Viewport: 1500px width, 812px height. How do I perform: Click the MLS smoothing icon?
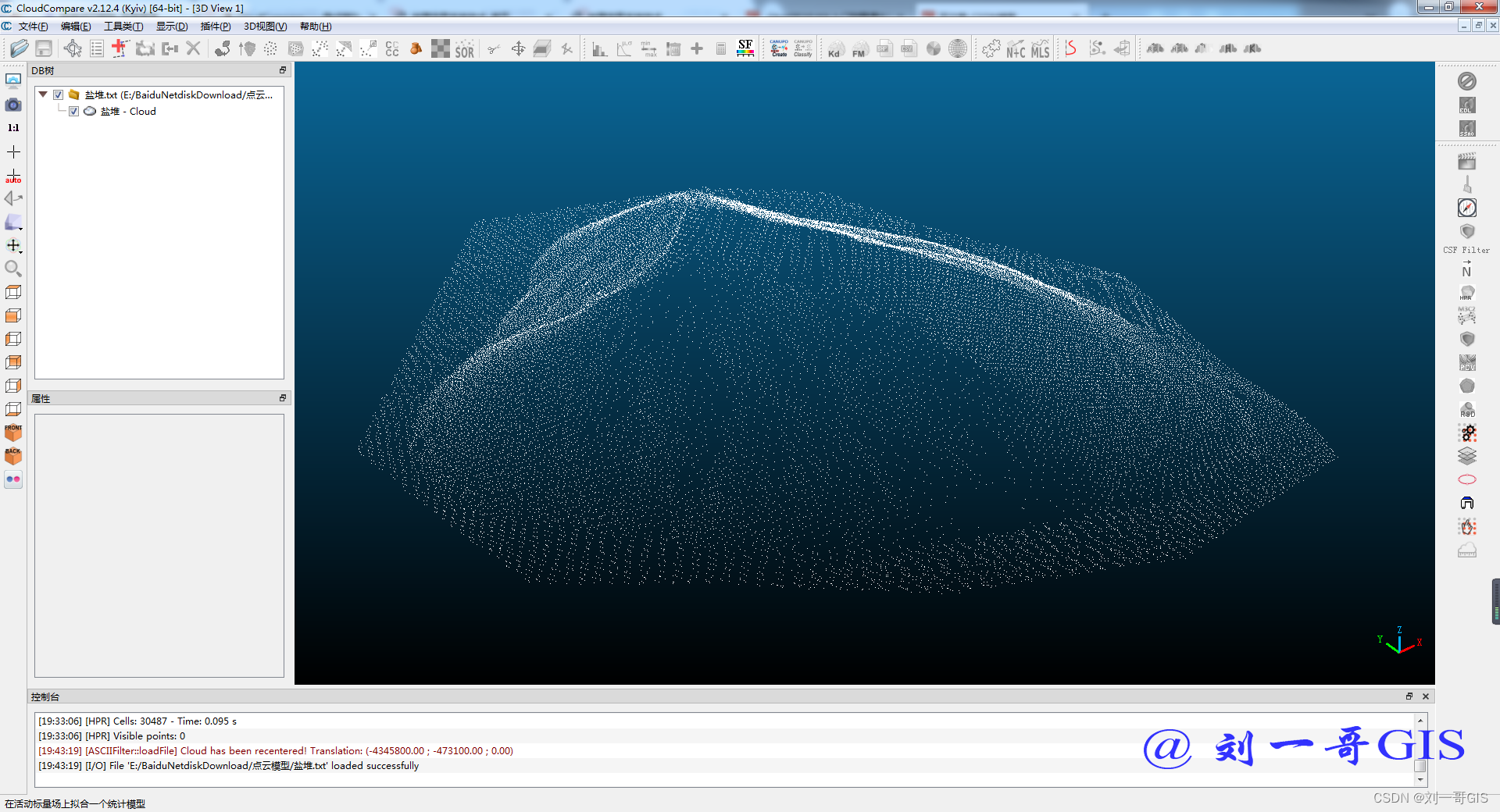pyautogui.click(x=1041, y=49)
